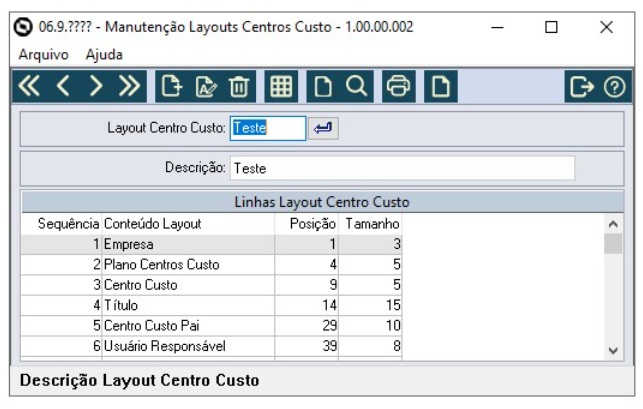
Task: Click size 15 in Título row
Action: point(370,305)
